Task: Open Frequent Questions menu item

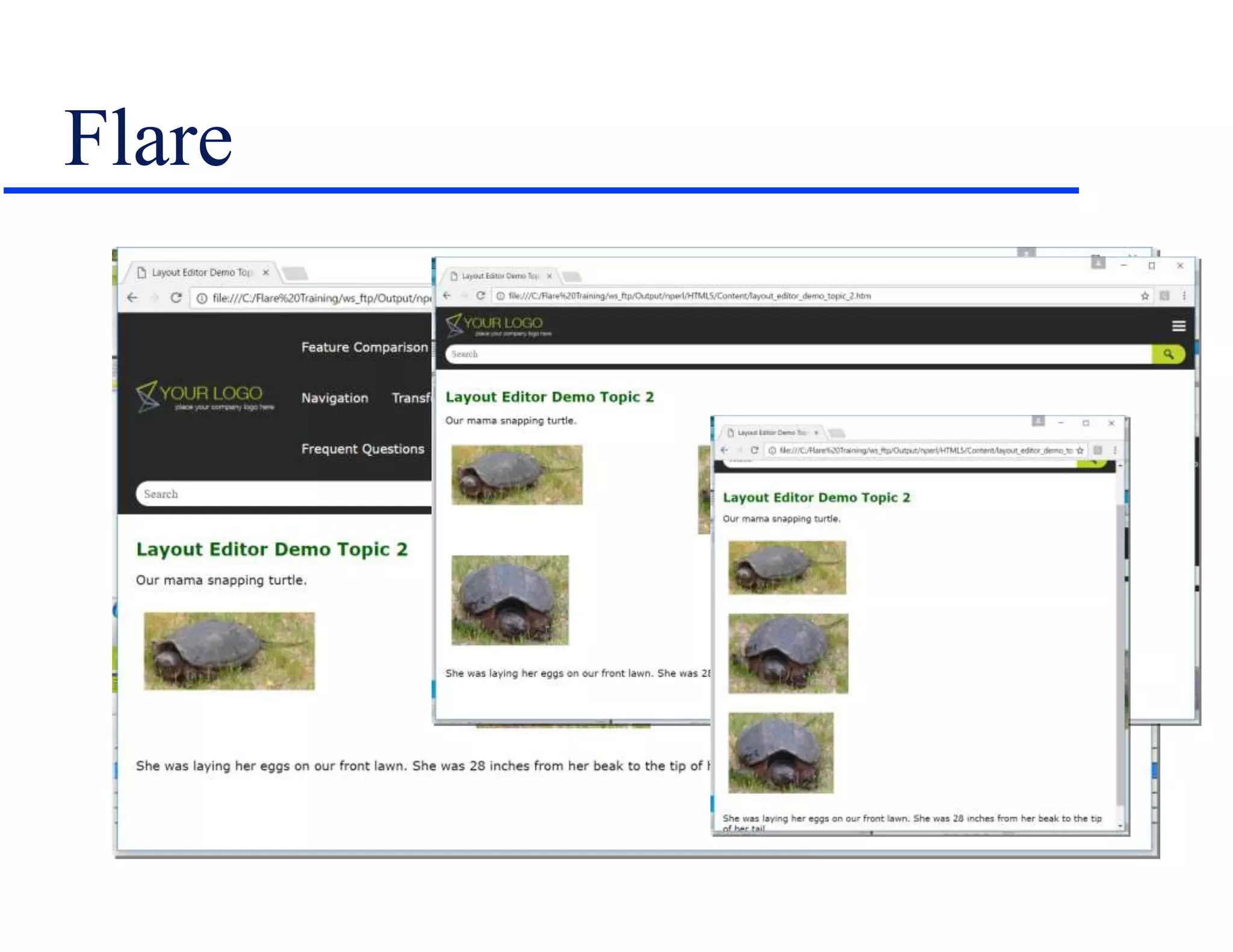Action: pos(362,449)
